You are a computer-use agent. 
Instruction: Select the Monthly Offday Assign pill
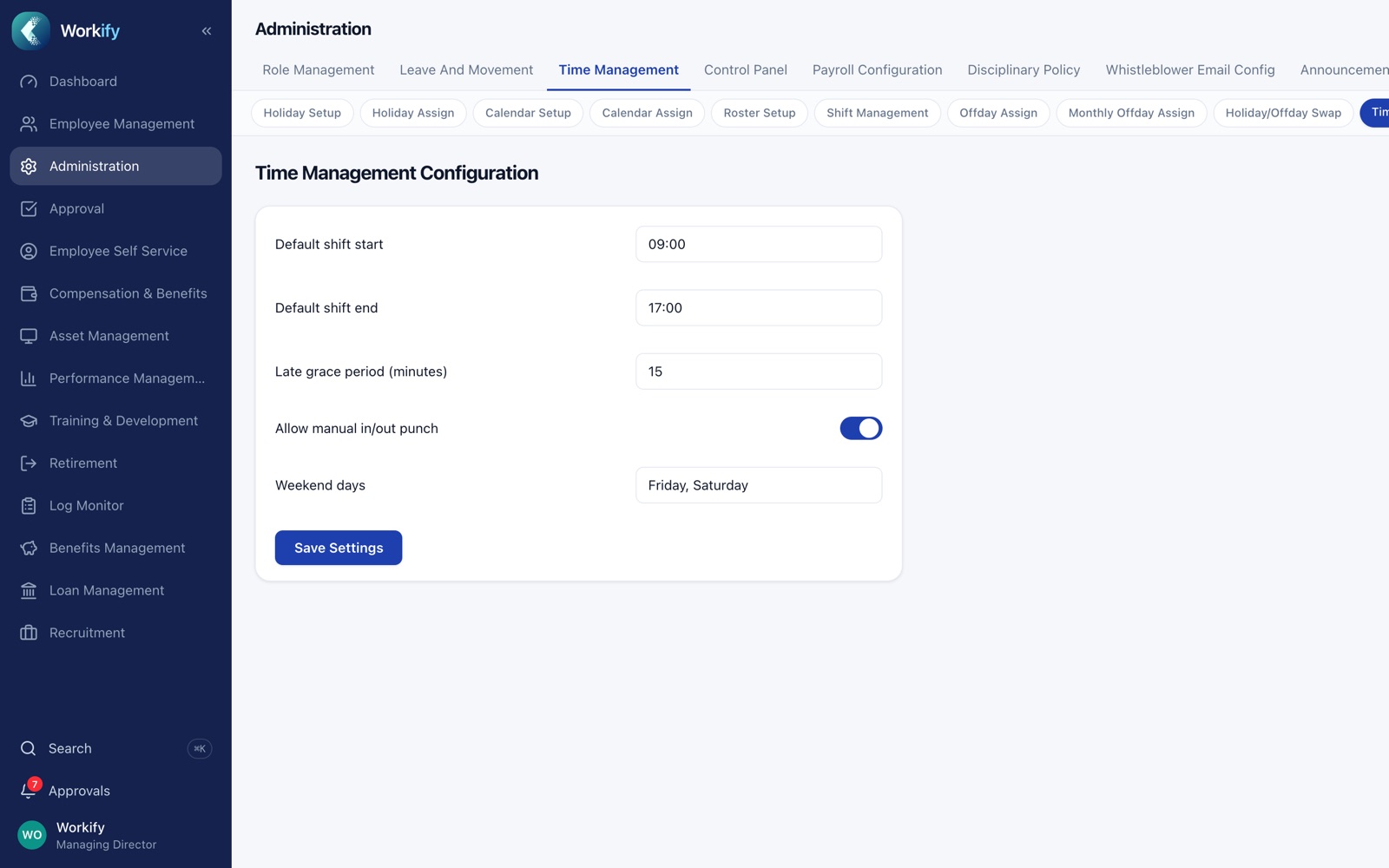pyautogui.click(x=1131, y=113)
